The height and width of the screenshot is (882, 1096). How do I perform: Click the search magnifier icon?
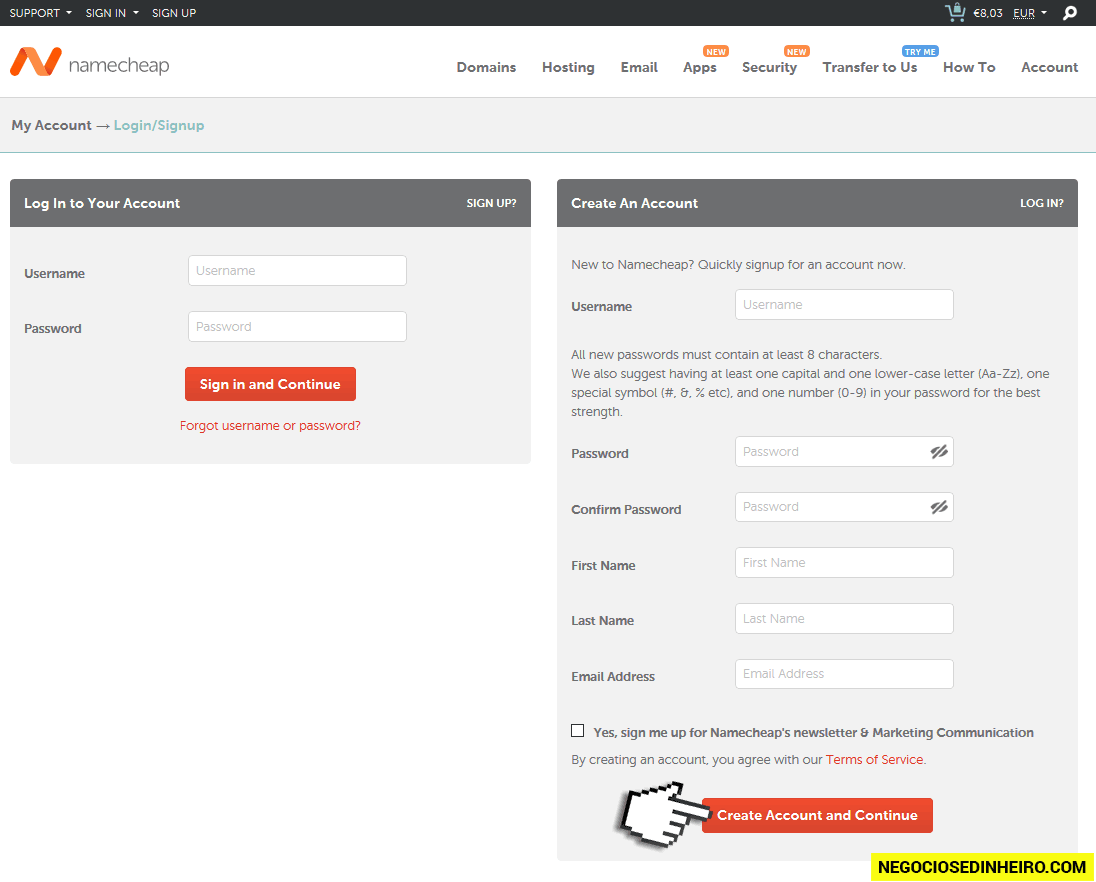[x=1069, y=13]
